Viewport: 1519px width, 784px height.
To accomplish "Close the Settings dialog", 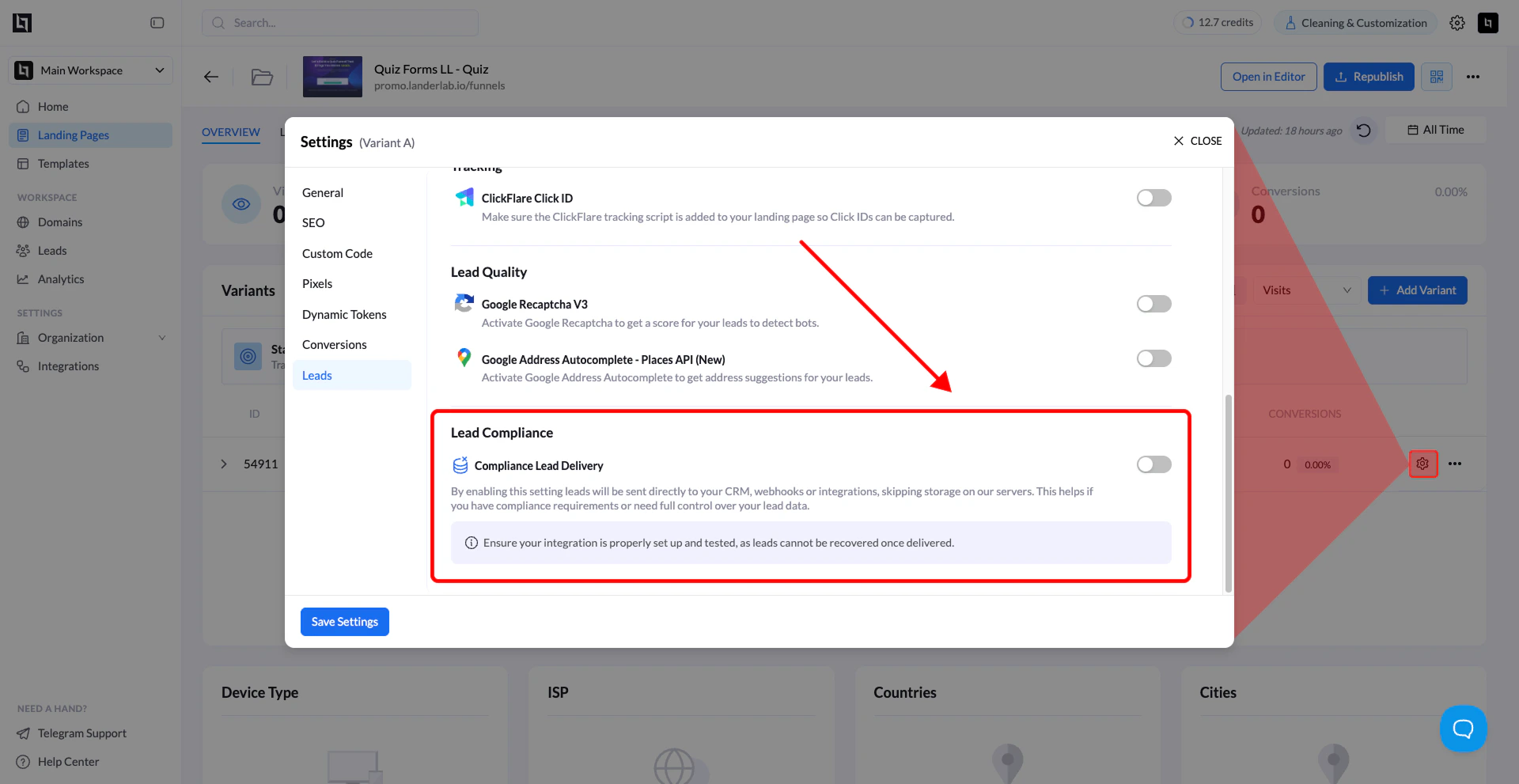I will [1197, 141].
